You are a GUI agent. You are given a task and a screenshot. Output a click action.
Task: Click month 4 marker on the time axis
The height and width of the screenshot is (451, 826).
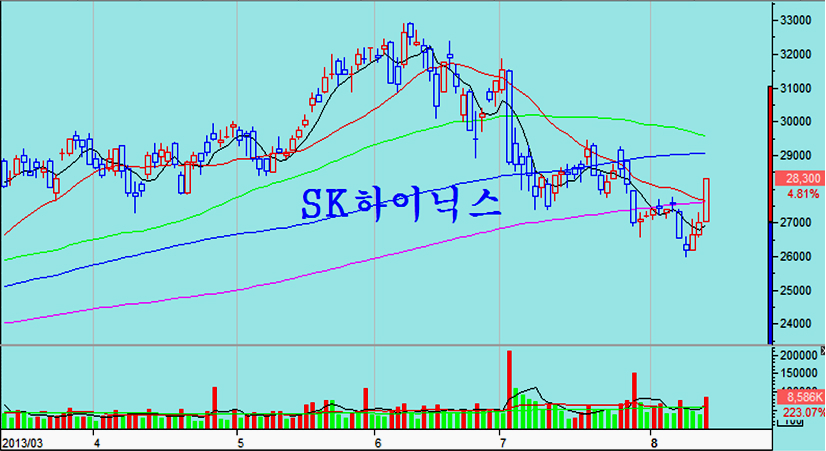tap(96, 441)
